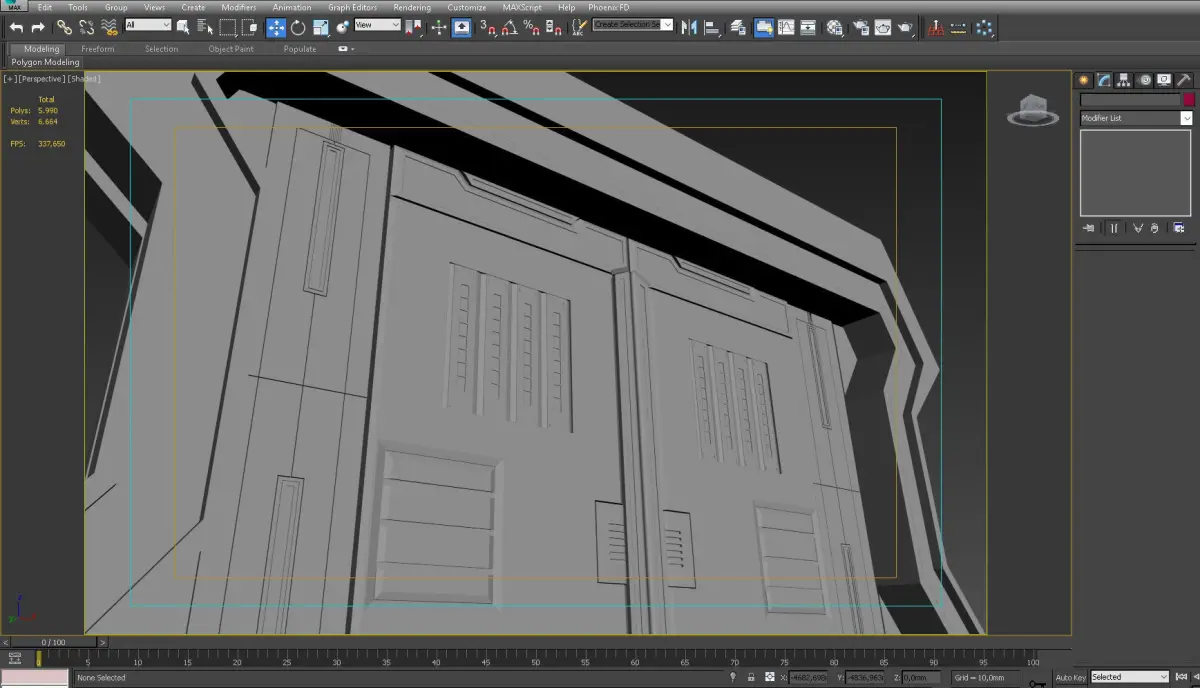Screen dimensions: 1200x688
Task: Open the Tools menu
Action: 78,7
